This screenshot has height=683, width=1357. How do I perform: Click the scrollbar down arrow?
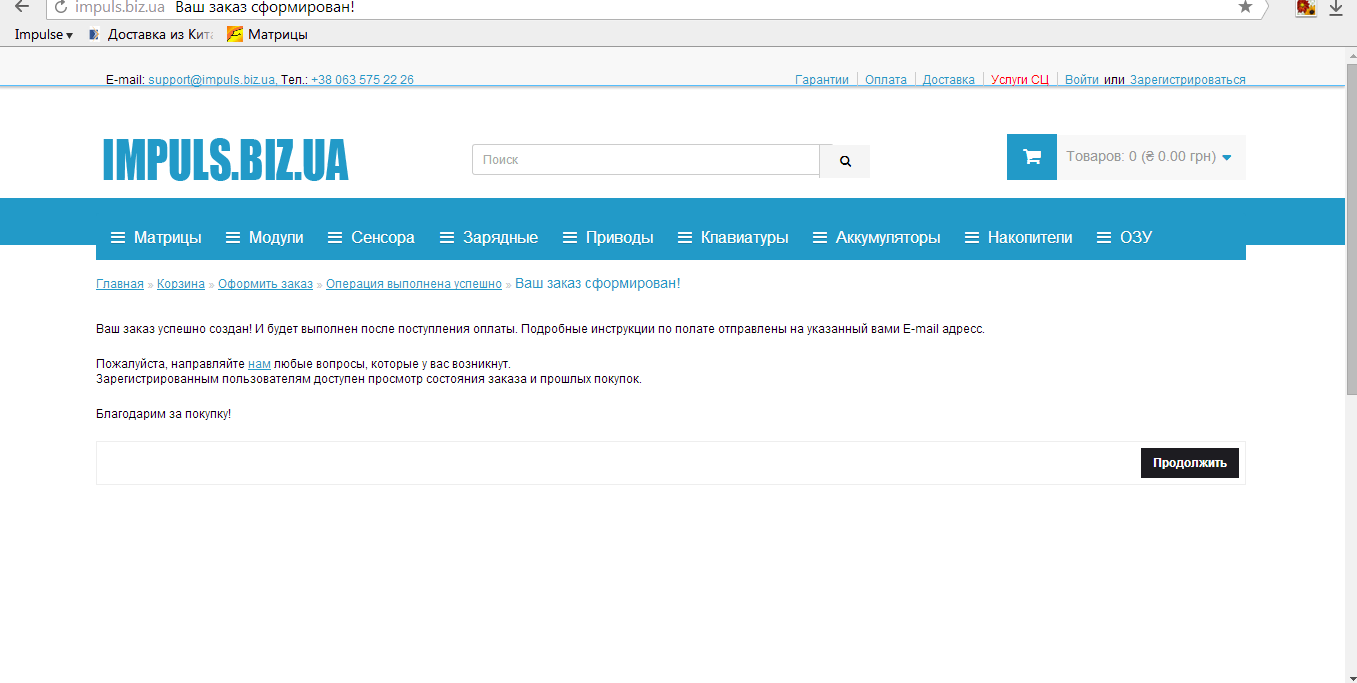(x=1352, y=677)
